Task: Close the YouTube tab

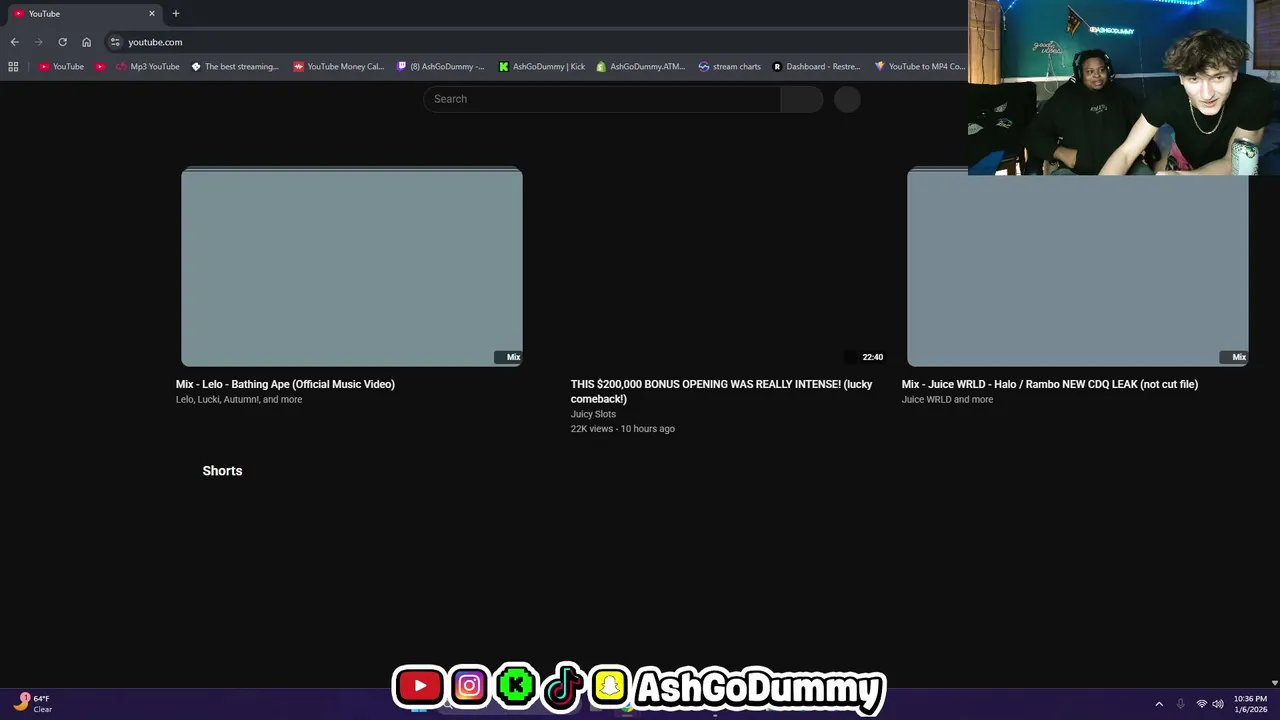Action: pos(152,14)
